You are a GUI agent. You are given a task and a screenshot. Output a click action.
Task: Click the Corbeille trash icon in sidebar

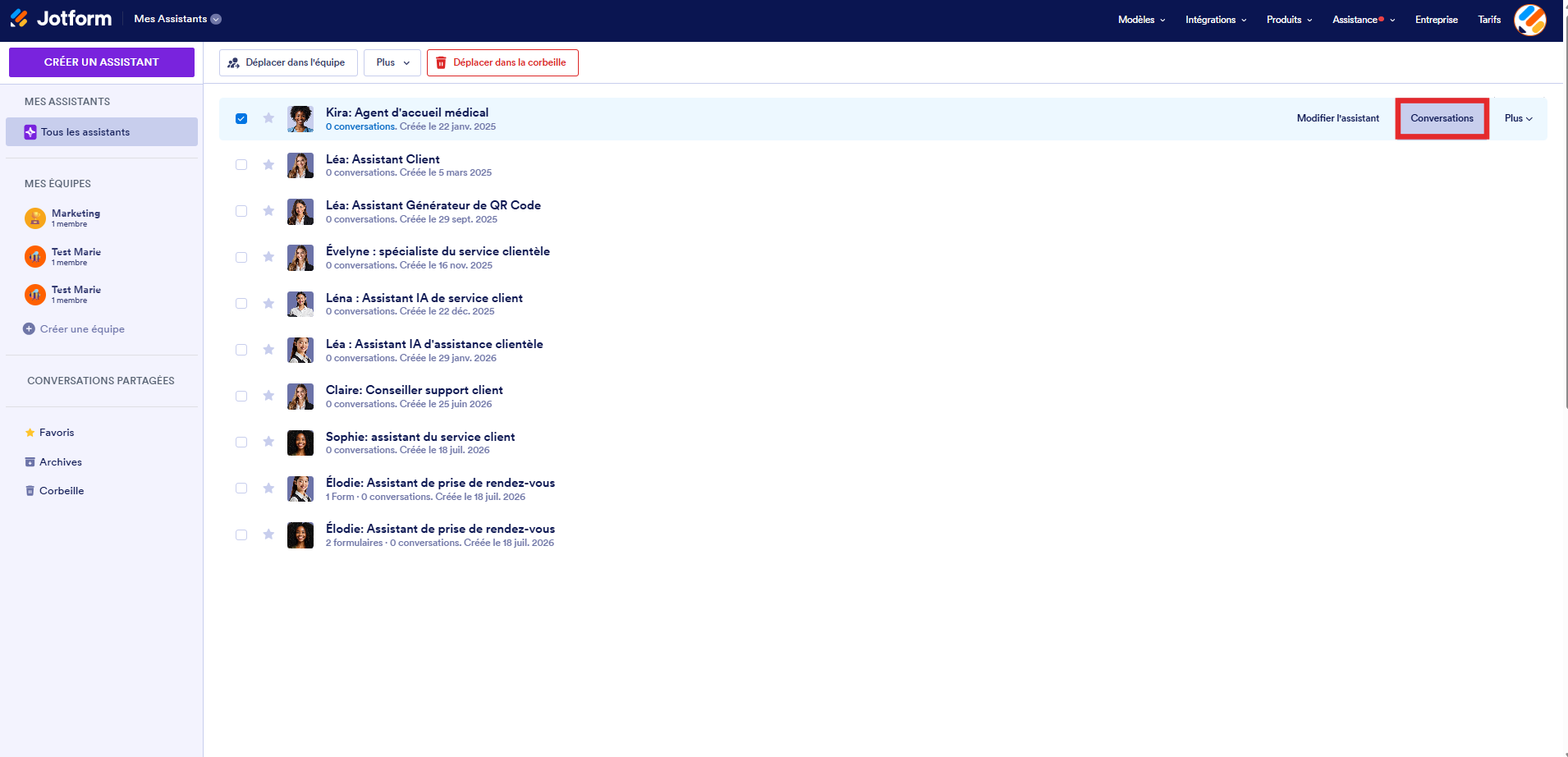30,491
